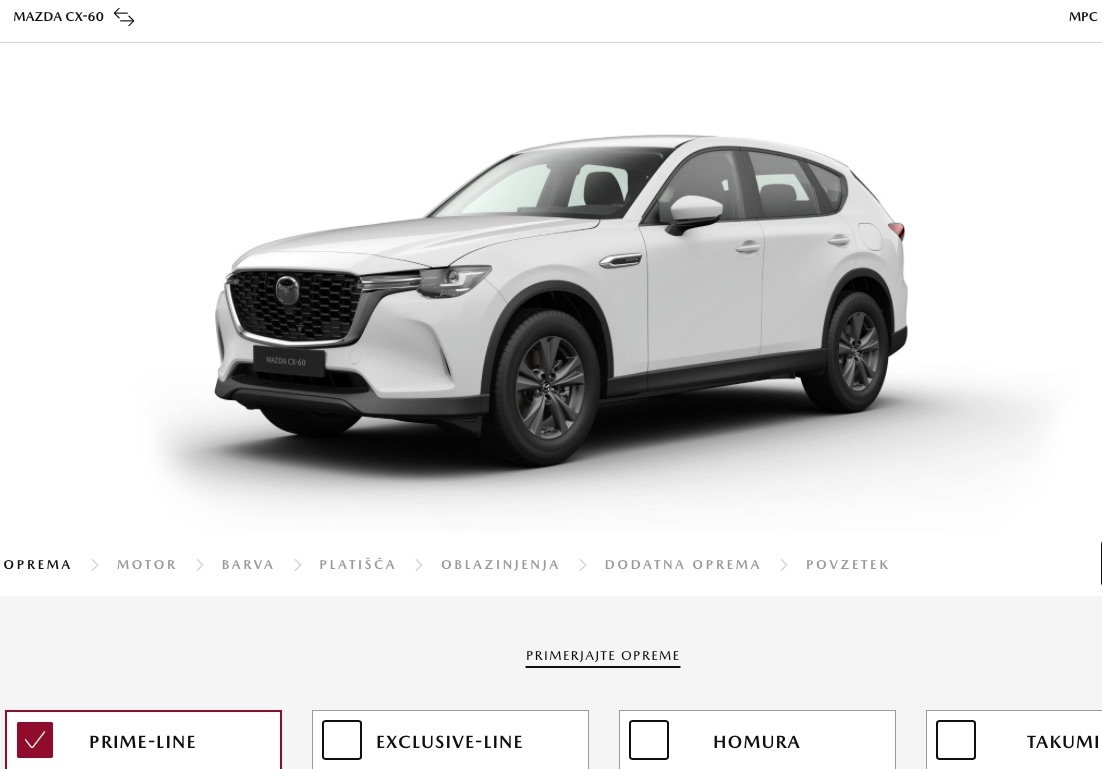Jump to the DODATNA OPREMA step

(682, 564)
